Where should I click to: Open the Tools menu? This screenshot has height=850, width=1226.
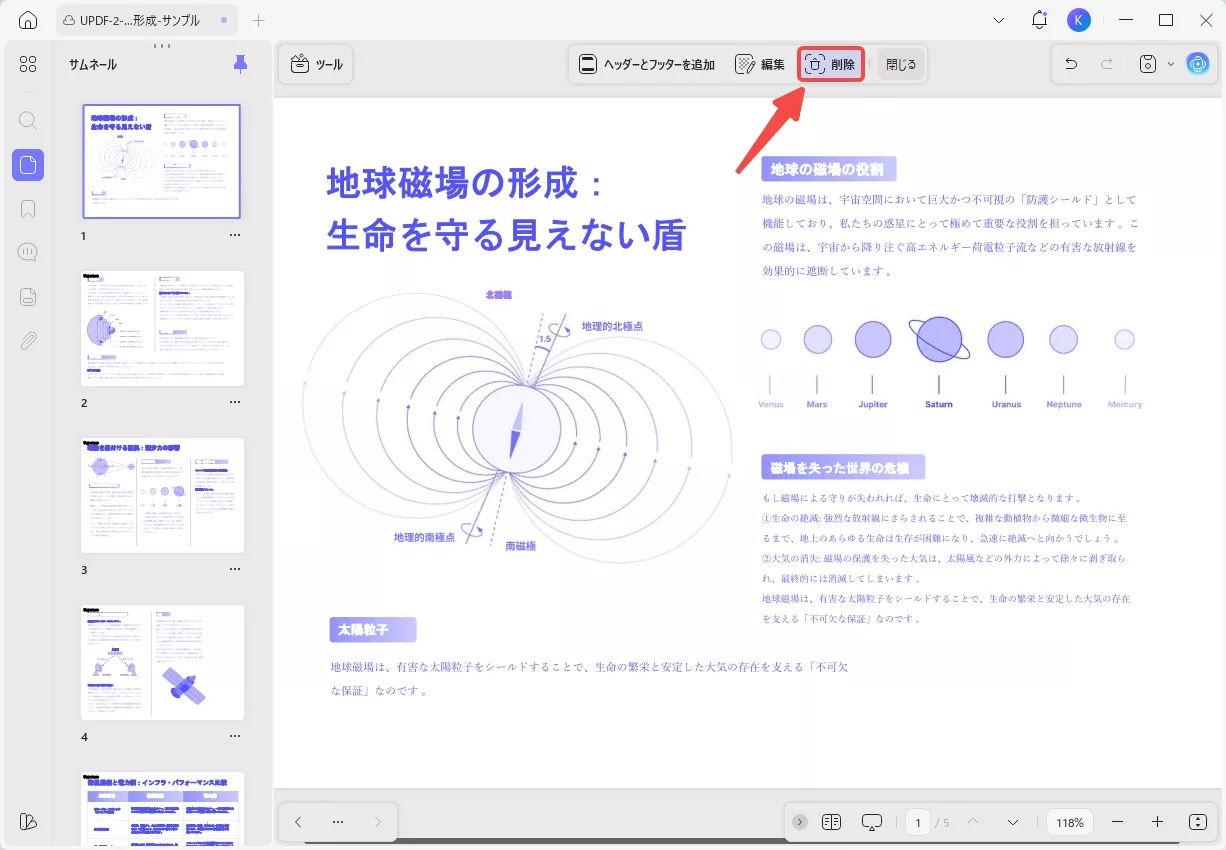pos(315,63)
